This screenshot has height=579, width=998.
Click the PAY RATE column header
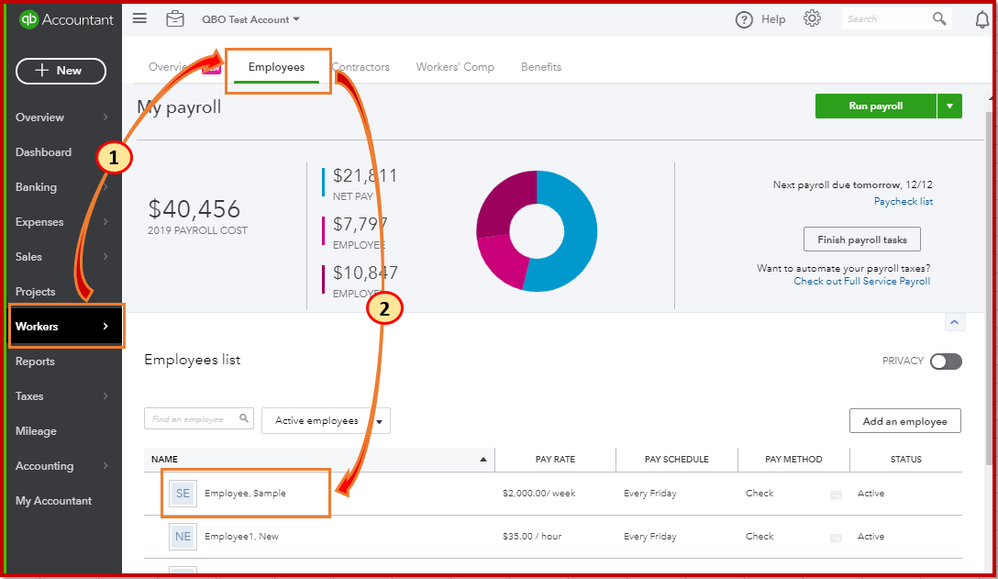(x=555, y=459)
